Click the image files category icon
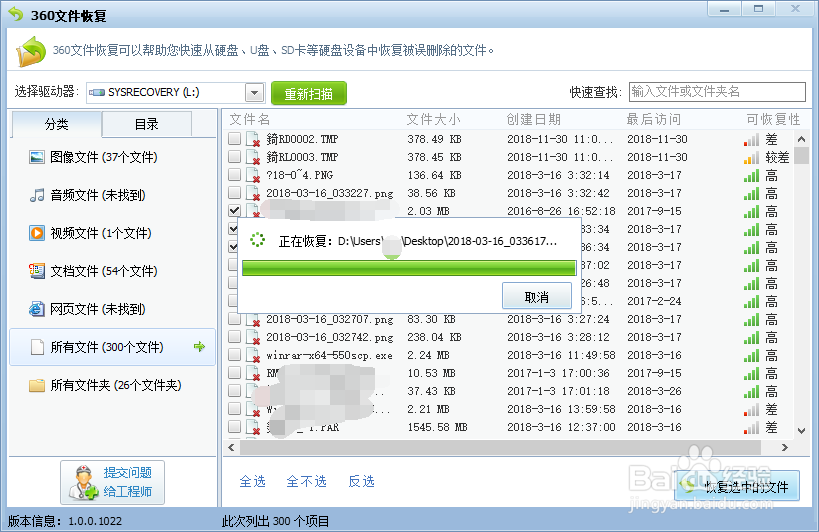 pos(37,157)
